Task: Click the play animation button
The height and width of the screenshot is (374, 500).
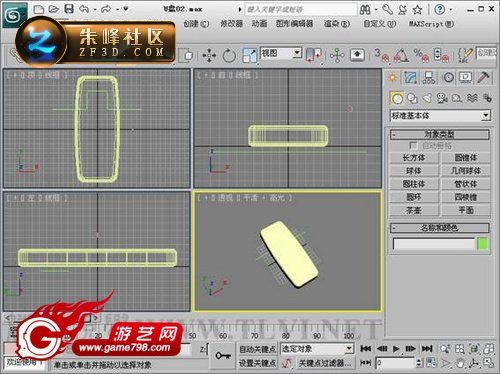Action: click(396, 349)
